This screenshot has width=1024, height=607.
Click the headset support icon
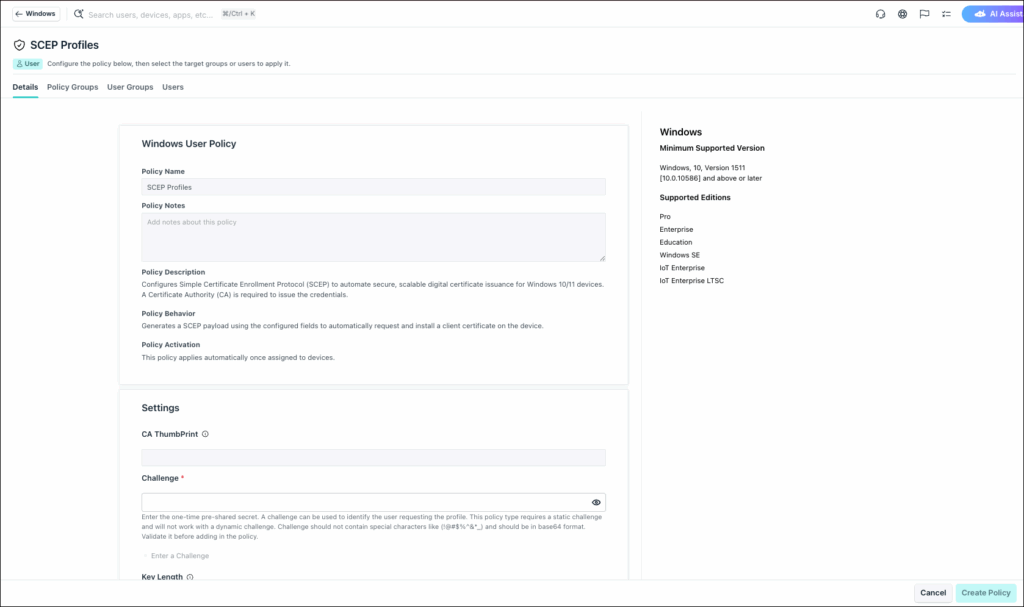880,14
